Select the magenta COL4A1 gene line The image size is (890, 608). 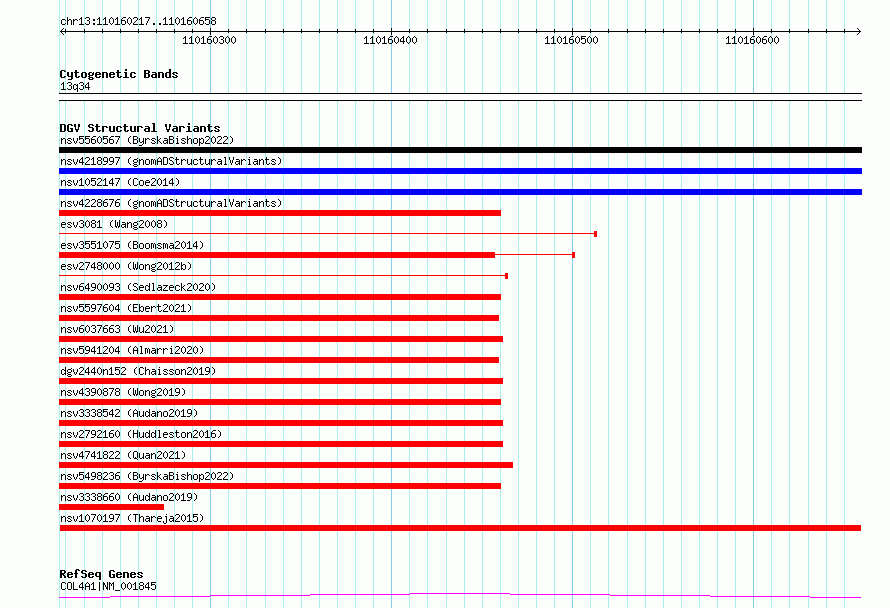tap(460, 596)
